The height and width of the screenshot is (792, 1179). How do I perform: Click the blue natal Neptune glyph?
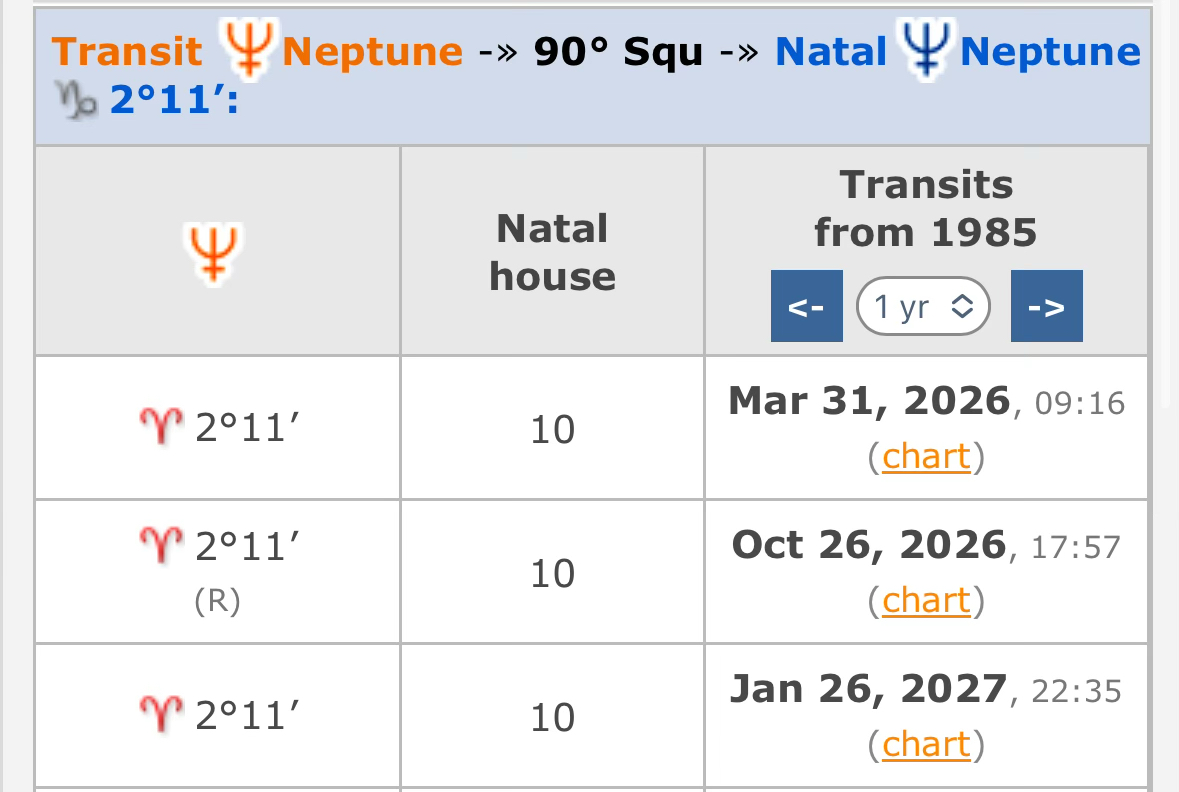click(x=926, y=50)
